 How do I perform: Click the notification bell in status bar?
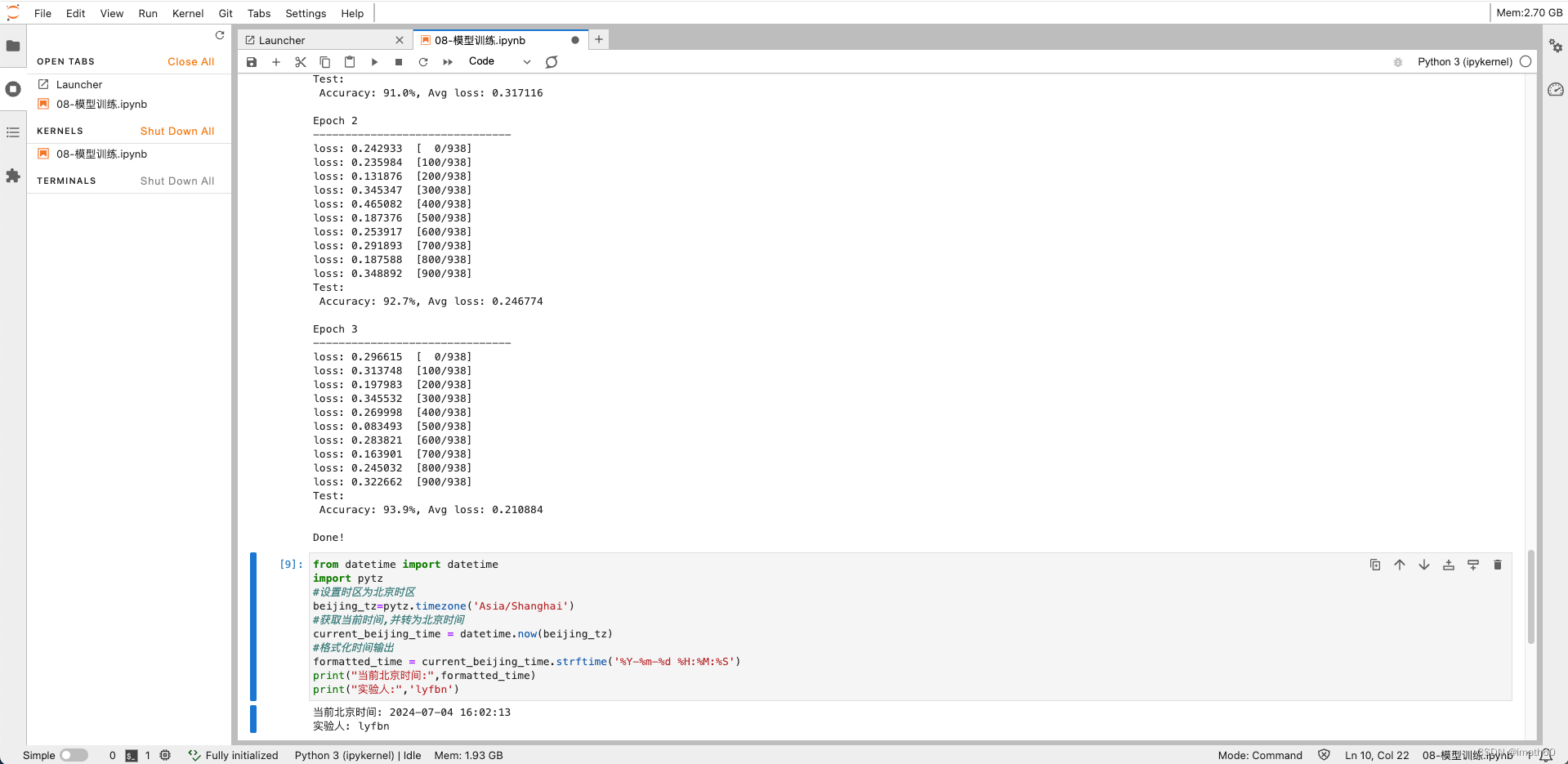(x=1546, y=756)
